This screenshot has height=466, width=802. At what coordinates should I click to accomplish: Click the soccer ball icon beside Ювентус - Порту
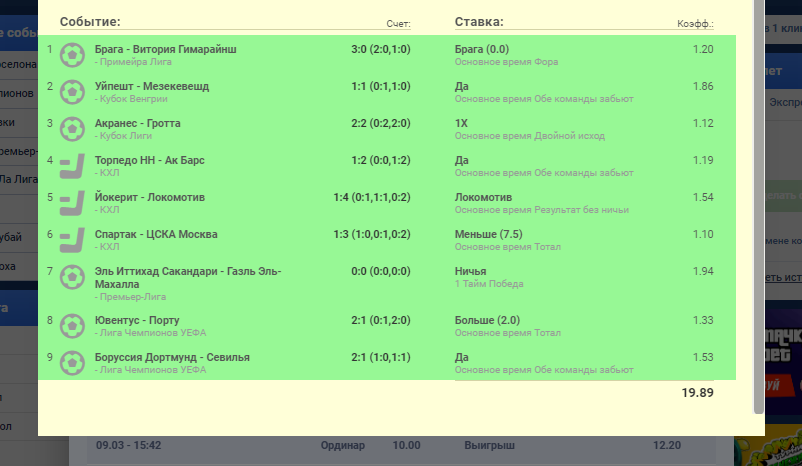72,326
